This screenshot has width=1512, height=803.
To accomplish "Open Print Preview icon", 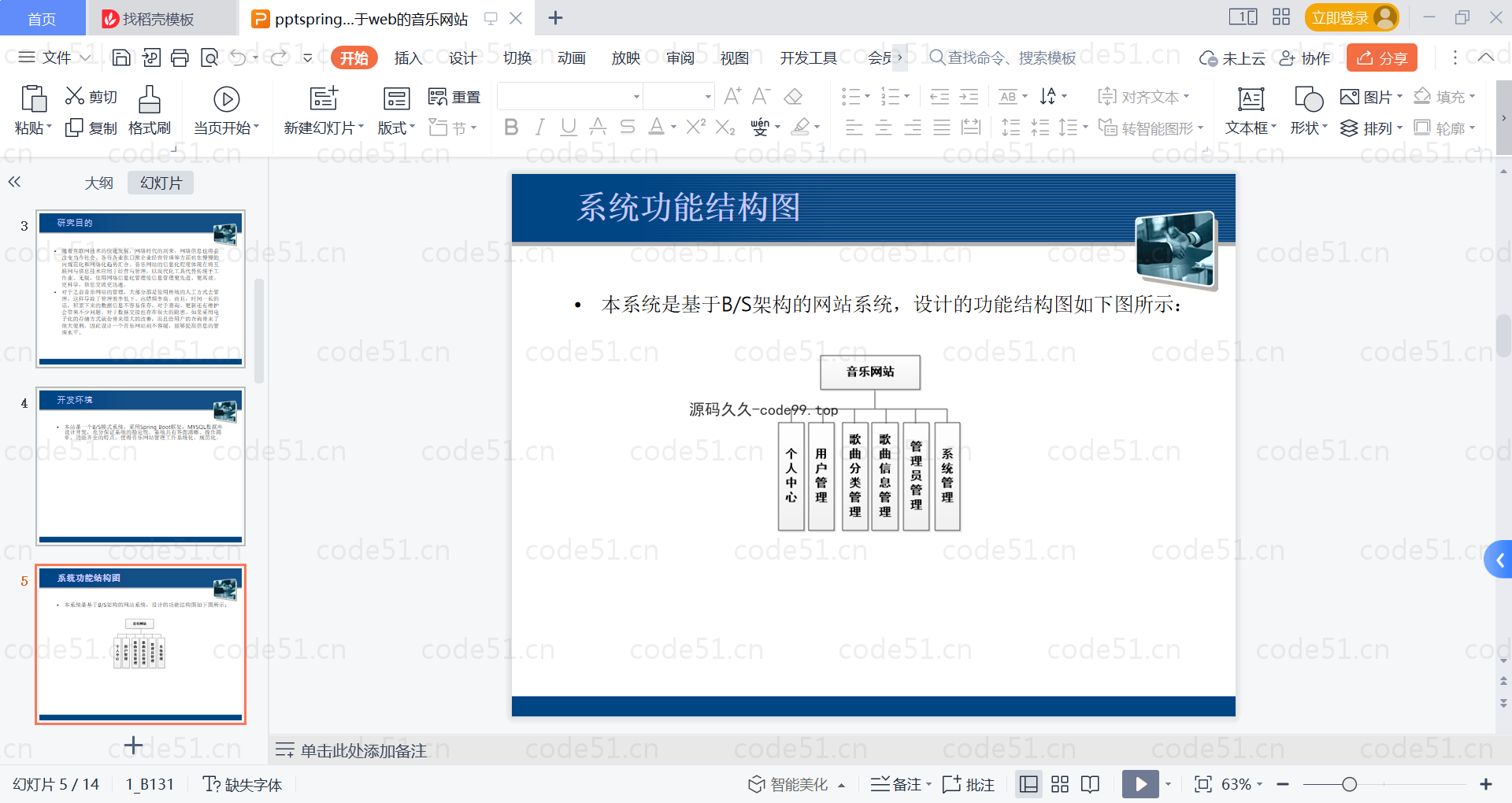I will click(209, 57).
